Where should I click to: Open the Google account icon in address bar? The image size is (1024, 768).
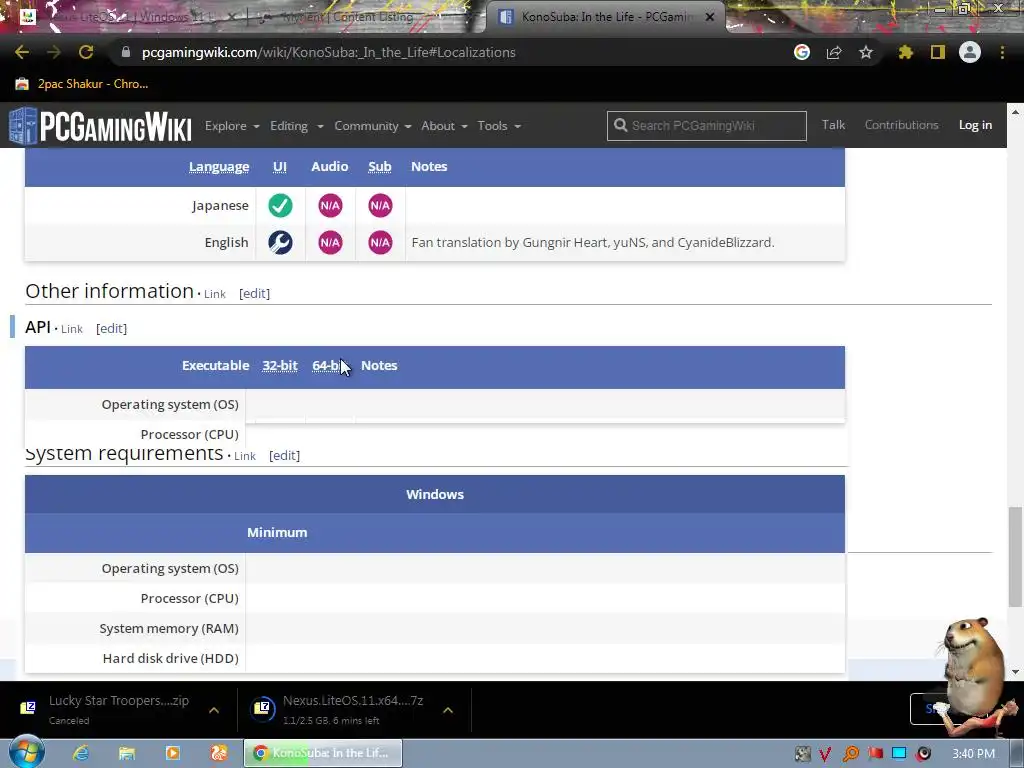tap(802, 52)
